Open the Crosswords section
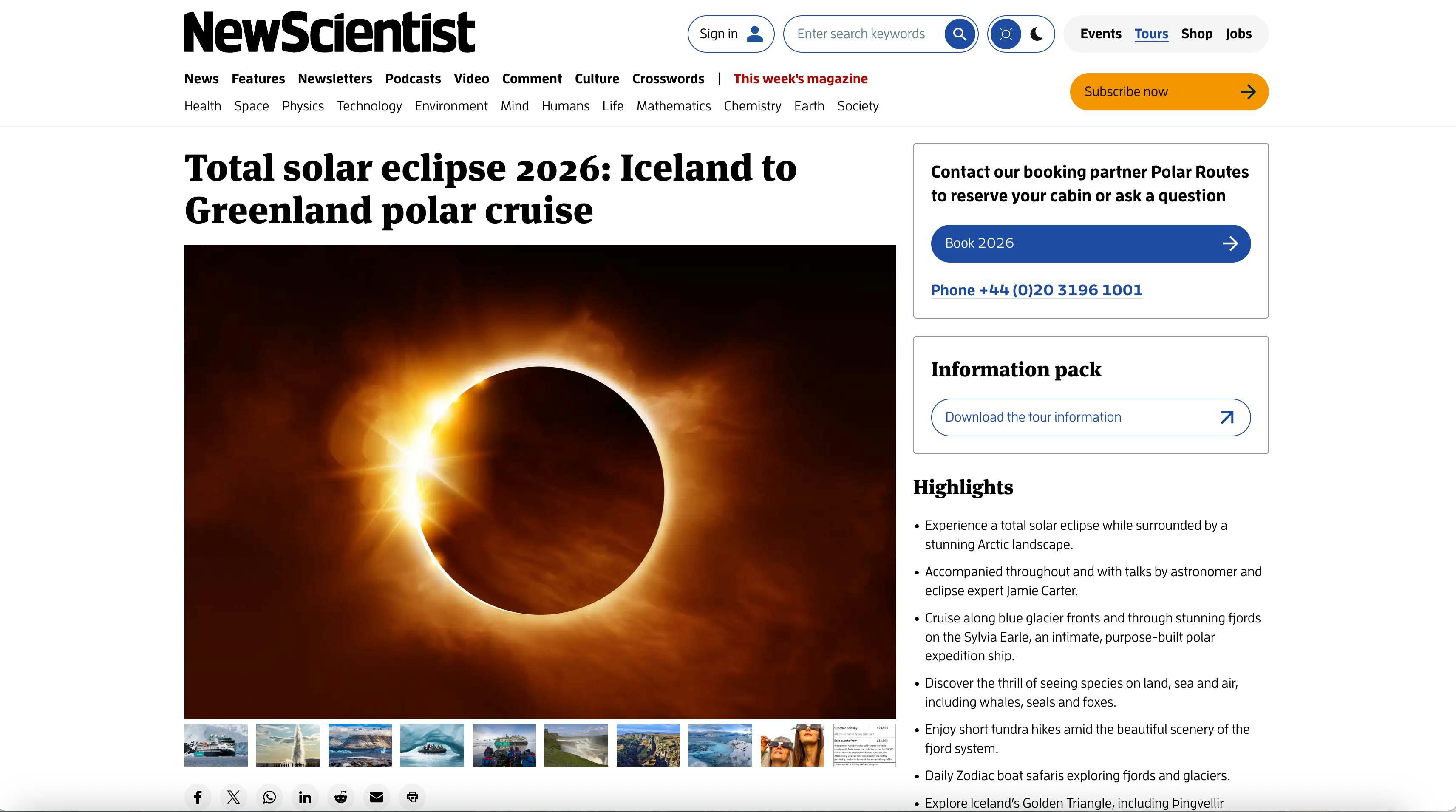The image size is (1456, 812). click(668, 79)
